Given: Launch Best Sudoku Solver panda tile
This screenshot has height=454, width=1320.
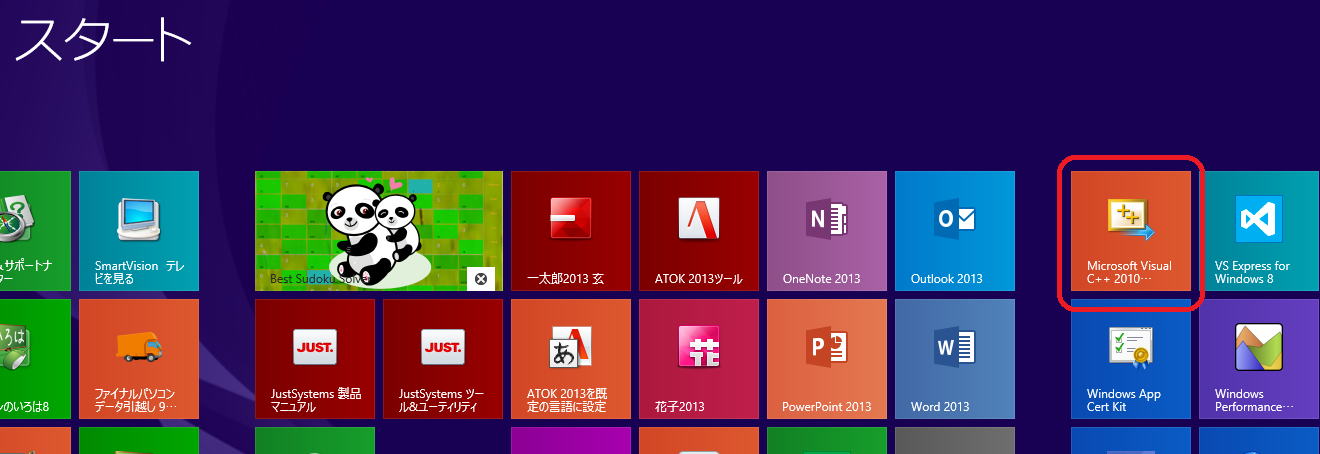Looking at the screenshot, I should pyautogui.click(x=379, y=231).
